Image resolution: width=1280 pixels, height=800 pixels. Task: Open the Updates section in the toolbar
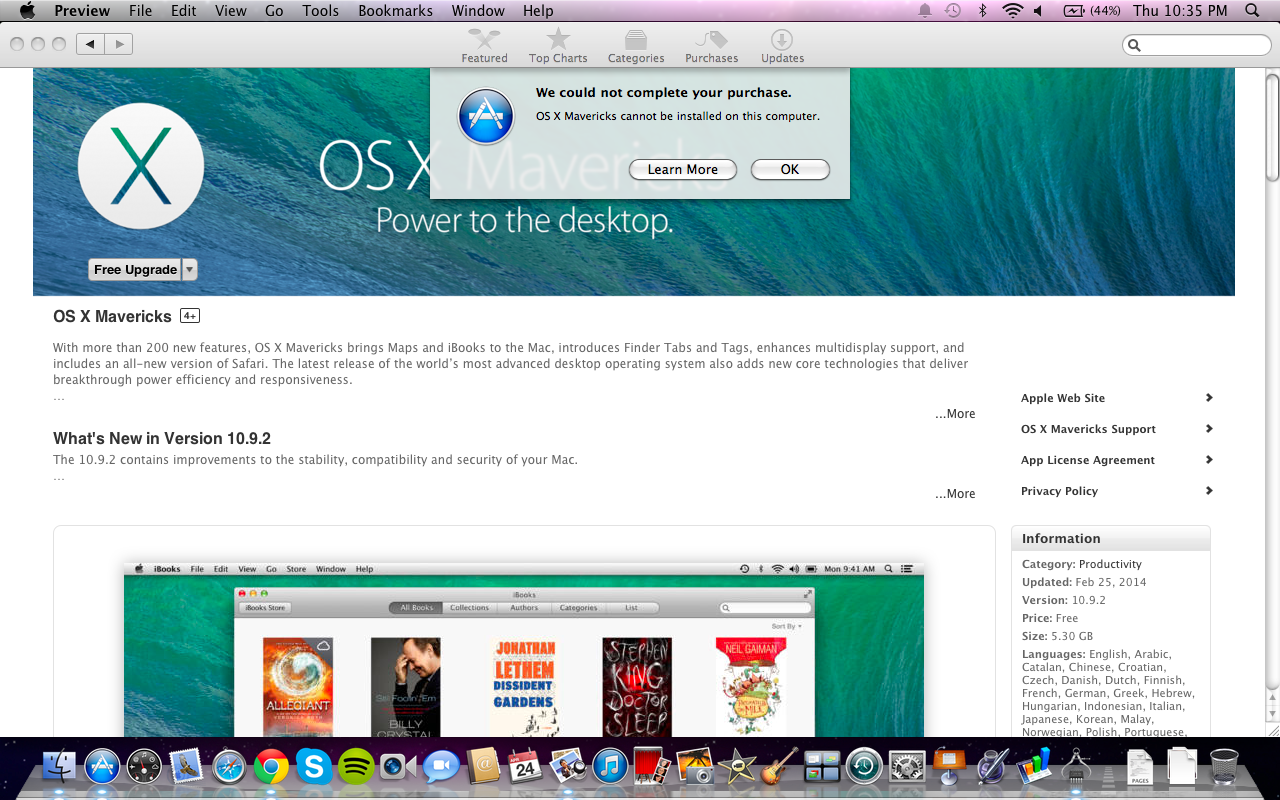coord(782,46)
